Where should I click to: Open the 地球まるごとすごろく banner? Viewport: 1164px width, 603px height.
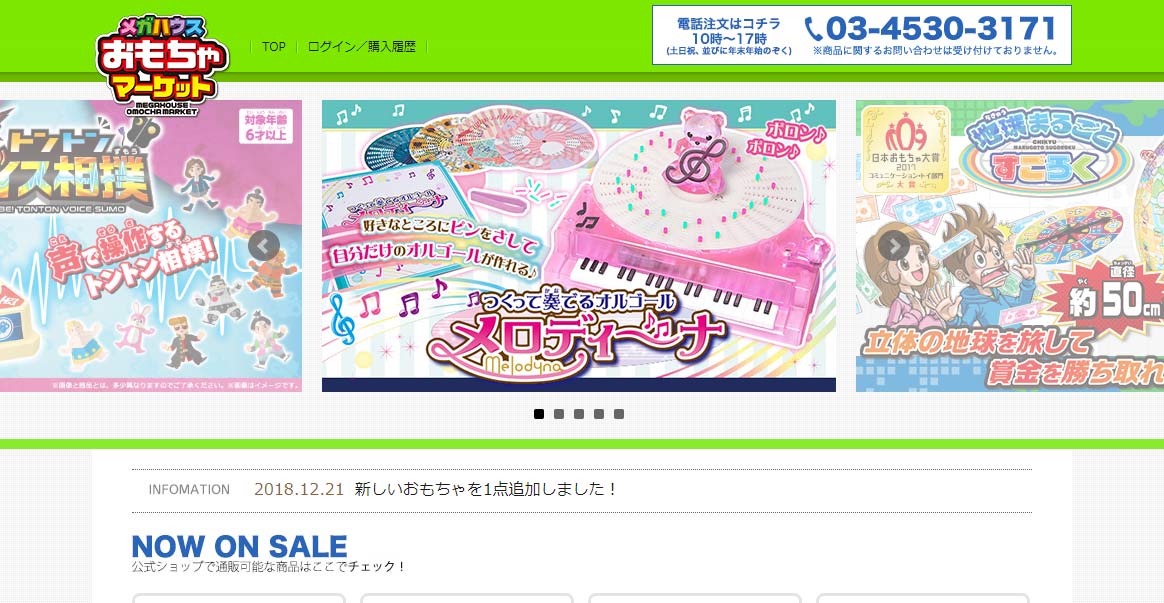click(1010, 246)
